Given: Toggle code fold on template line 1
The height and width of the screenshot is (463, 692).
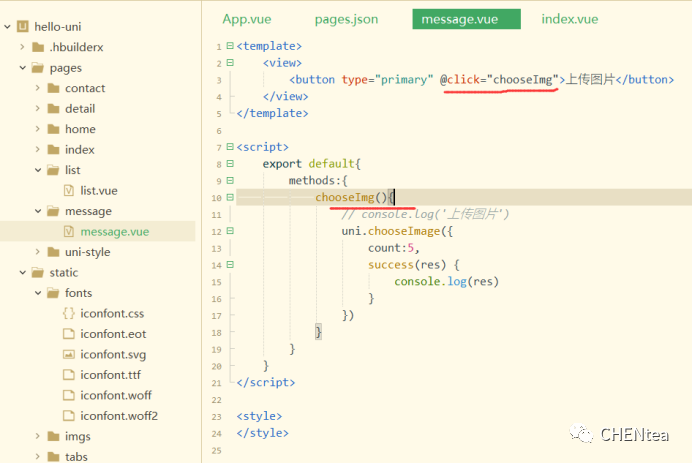Looking at the screenshot, I should [x=230, y=46].
